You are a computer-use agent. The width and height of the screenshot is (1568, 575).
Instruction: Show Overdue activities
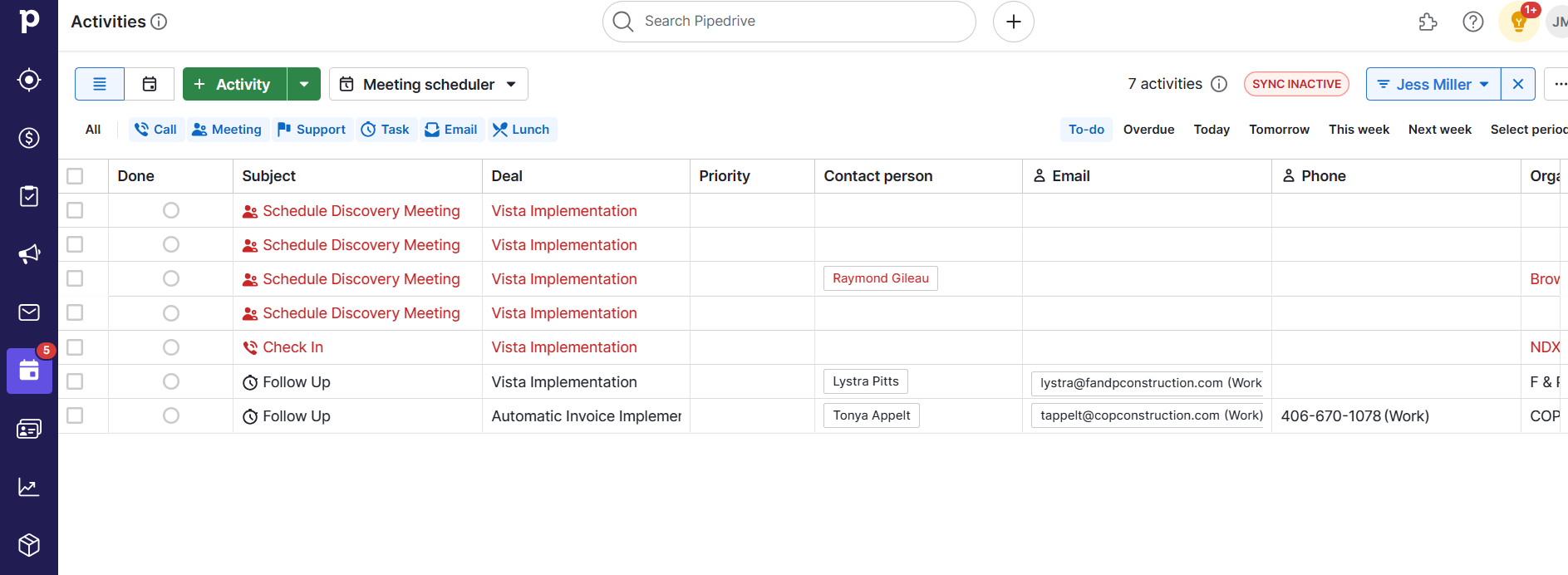pos(1148,130)
